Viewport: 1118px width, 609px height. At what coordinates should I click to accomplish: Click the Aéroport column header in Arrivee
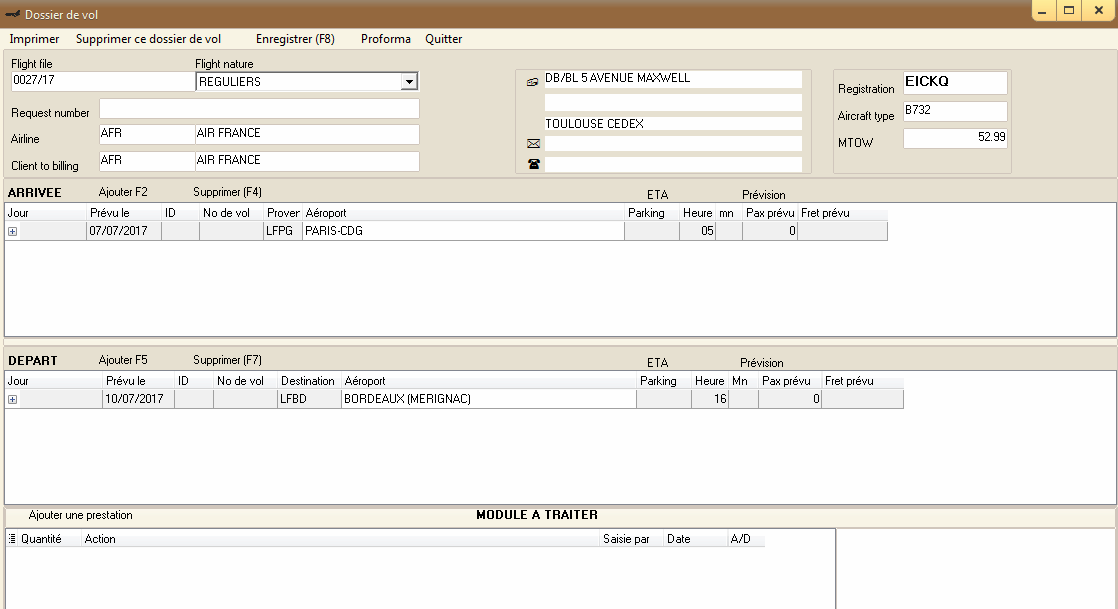point(326,213)
